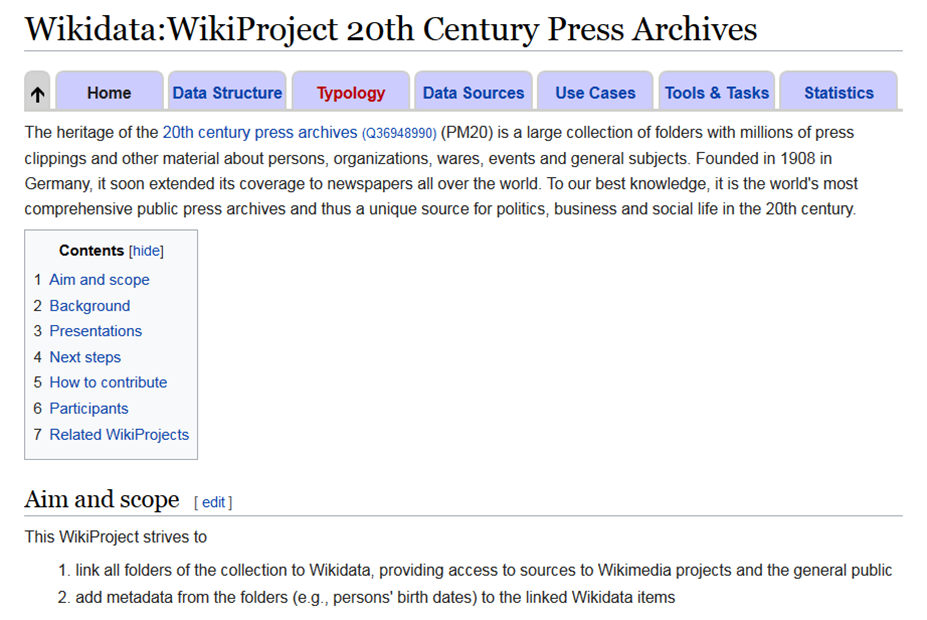Click the text 'This WikiProject strives to'
Screen dimensions: 927x620
(x=116, y=537)
